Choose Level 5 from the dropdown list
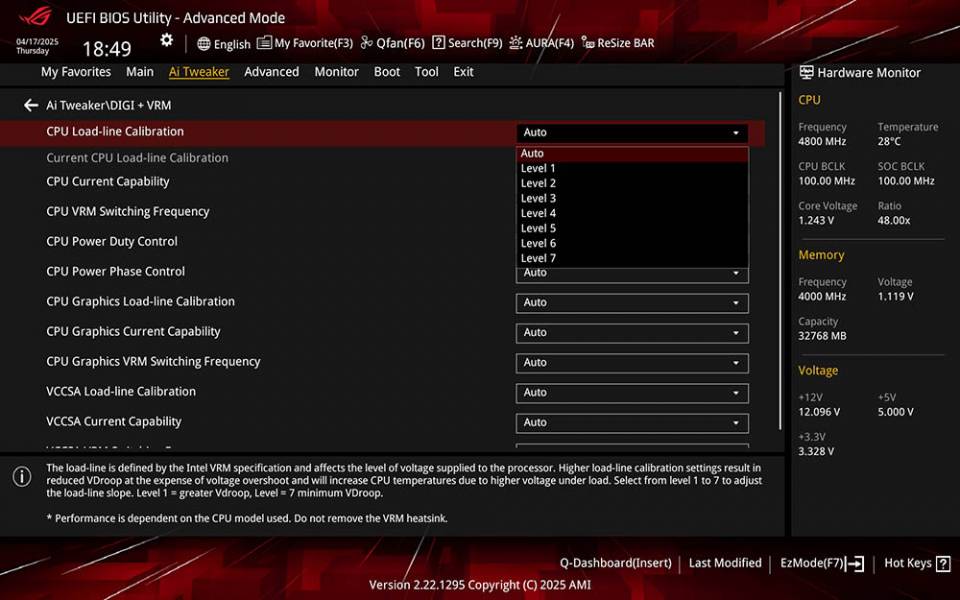960x600 pixels. [x=632, y=228]
